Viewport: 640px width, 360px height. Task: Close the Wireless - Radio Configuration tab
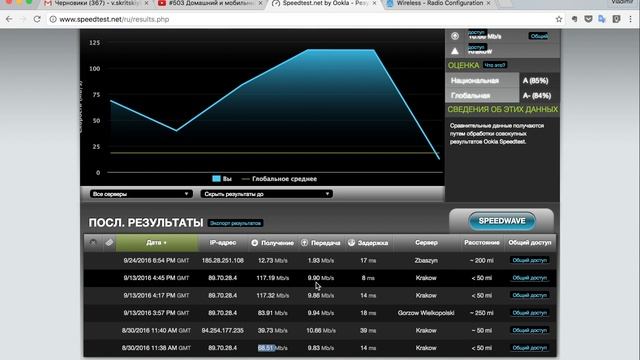coord(489,3)
